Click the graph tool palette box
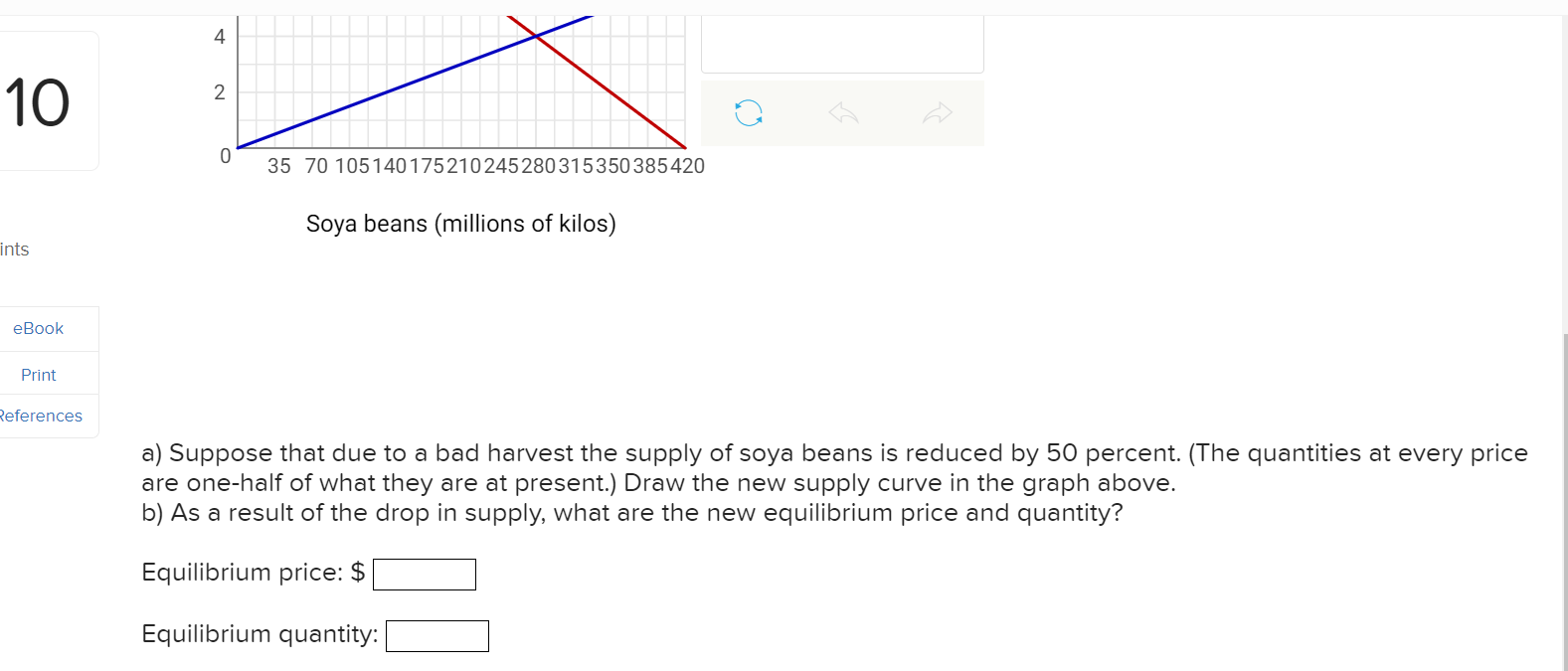1568x671 pixels. pyautogui.click(x=841, y=43)
